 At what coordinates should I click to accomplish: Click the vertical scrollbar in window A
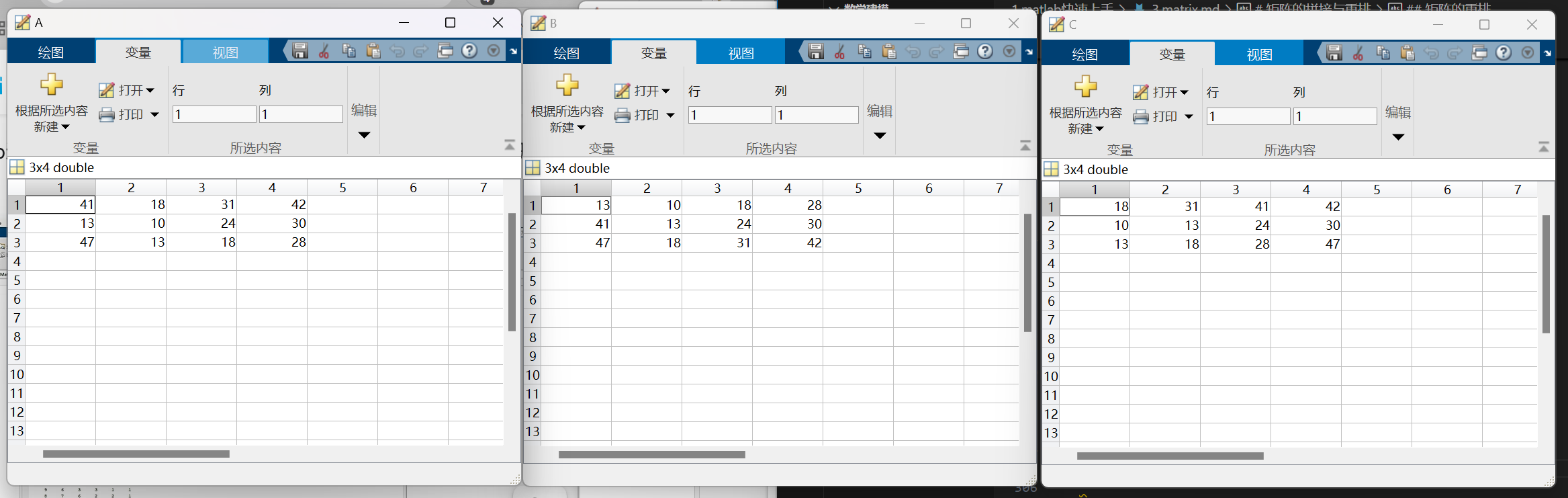(x=512, y=272)
